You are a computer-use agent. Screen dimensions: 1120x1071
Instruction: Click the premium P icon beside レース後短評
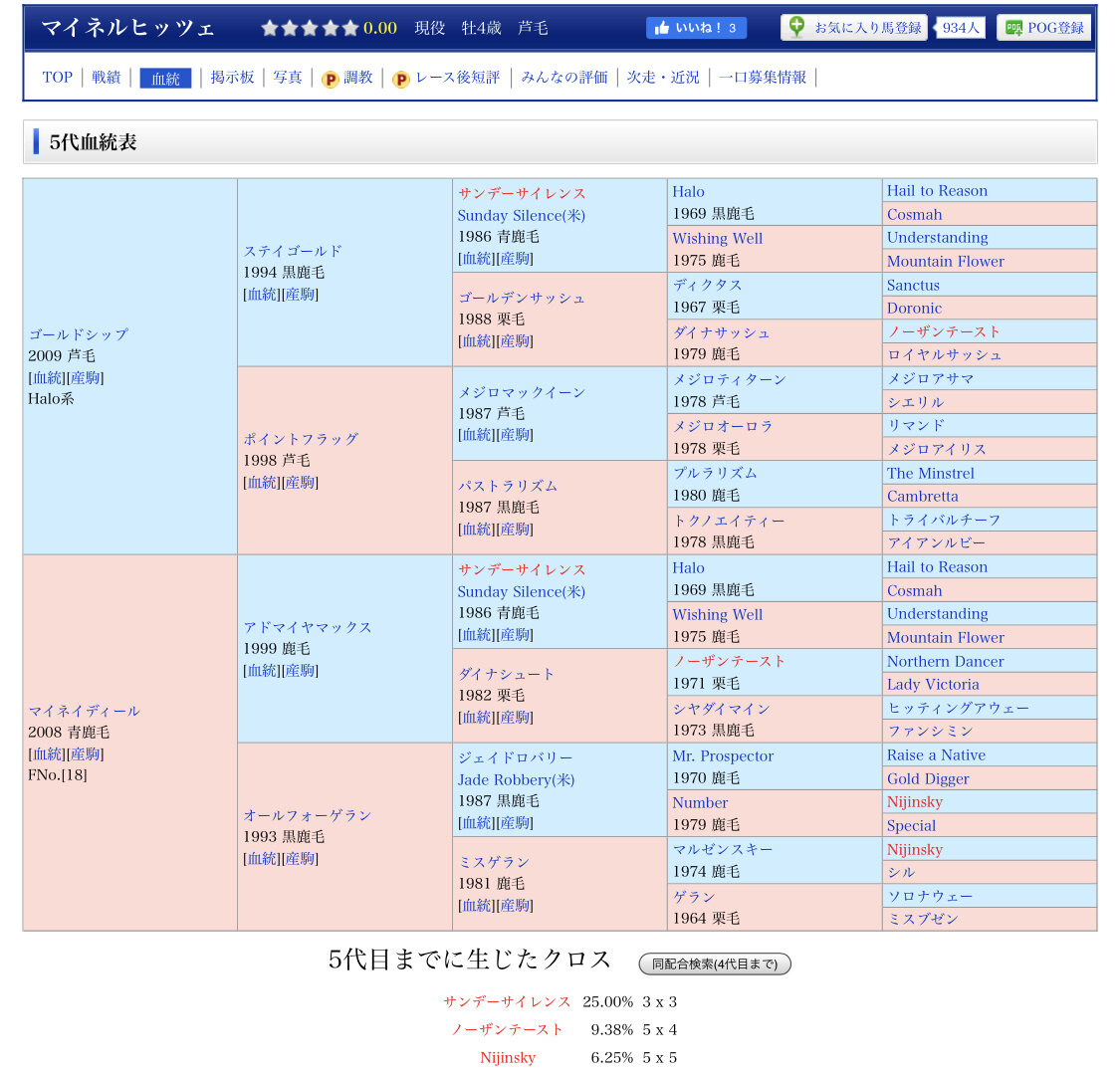(x=401, y=79)
